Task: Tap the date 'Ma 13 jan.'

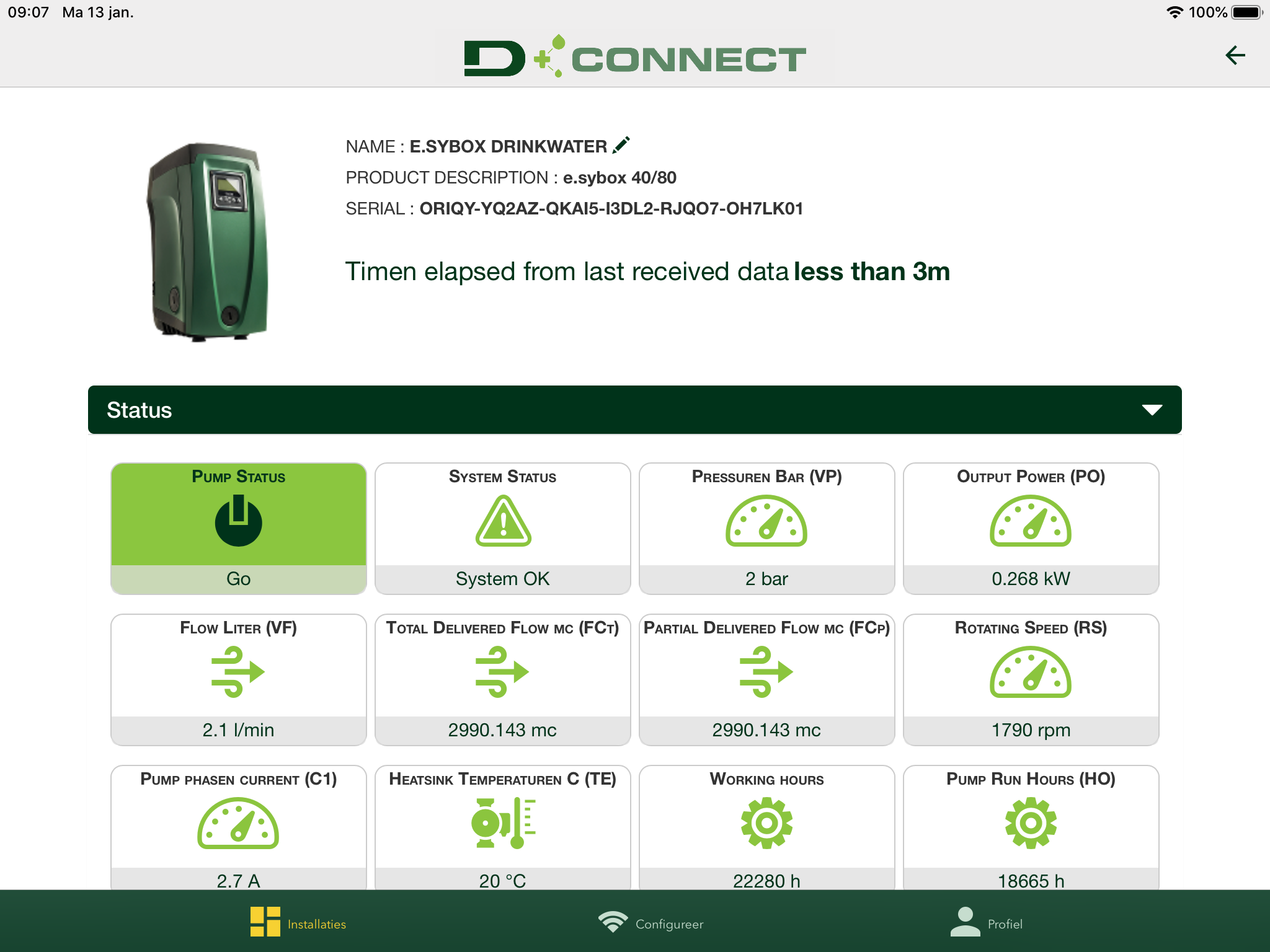Action: point(98,12)
